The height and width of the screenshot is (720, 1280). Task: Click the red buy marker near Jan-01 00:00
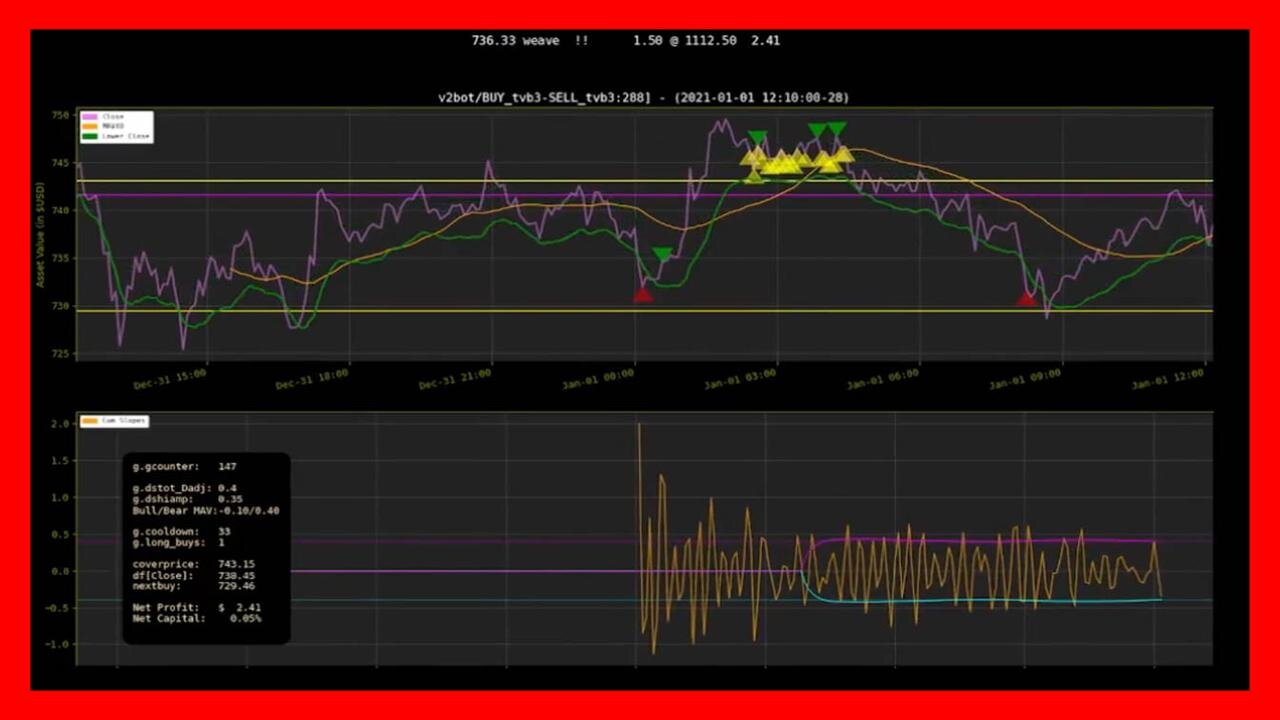pos(643,293)
